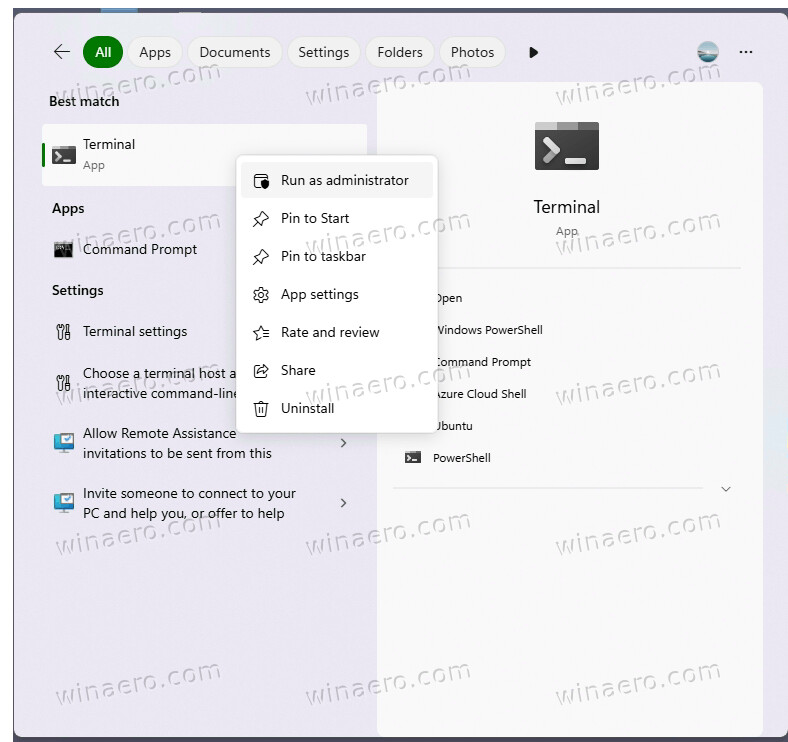Image resolution: width=788 pixels, height=742 pixels.
Task: Select Uninstall from the context menu
Action: coord(307,409)
